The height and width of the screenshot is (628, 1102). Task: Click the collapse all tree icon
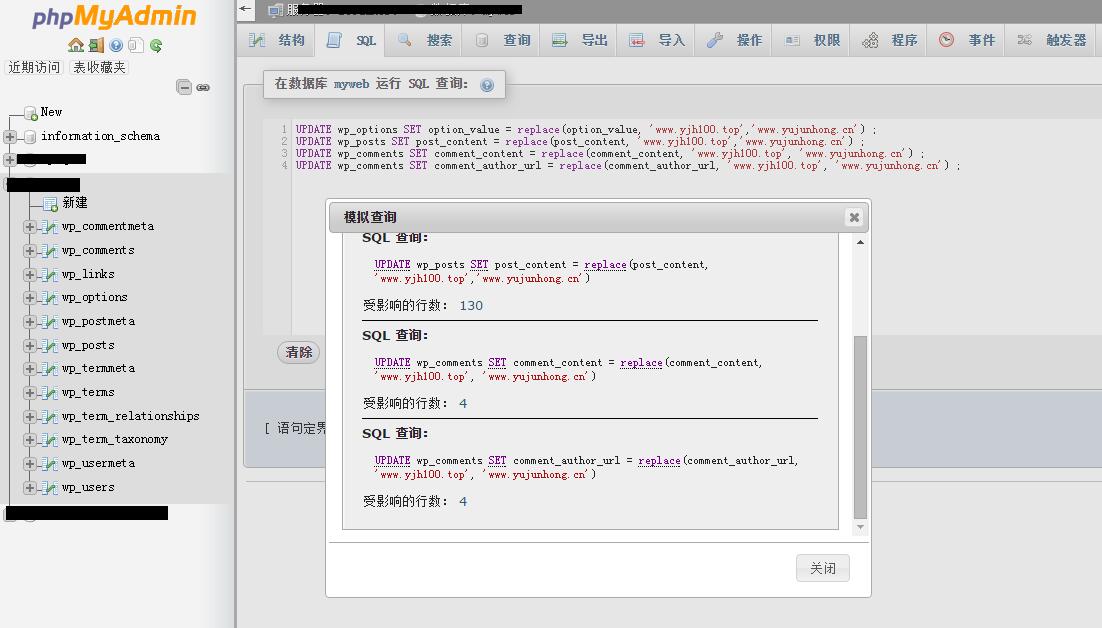pyautogui.click(x=184, y=87)
